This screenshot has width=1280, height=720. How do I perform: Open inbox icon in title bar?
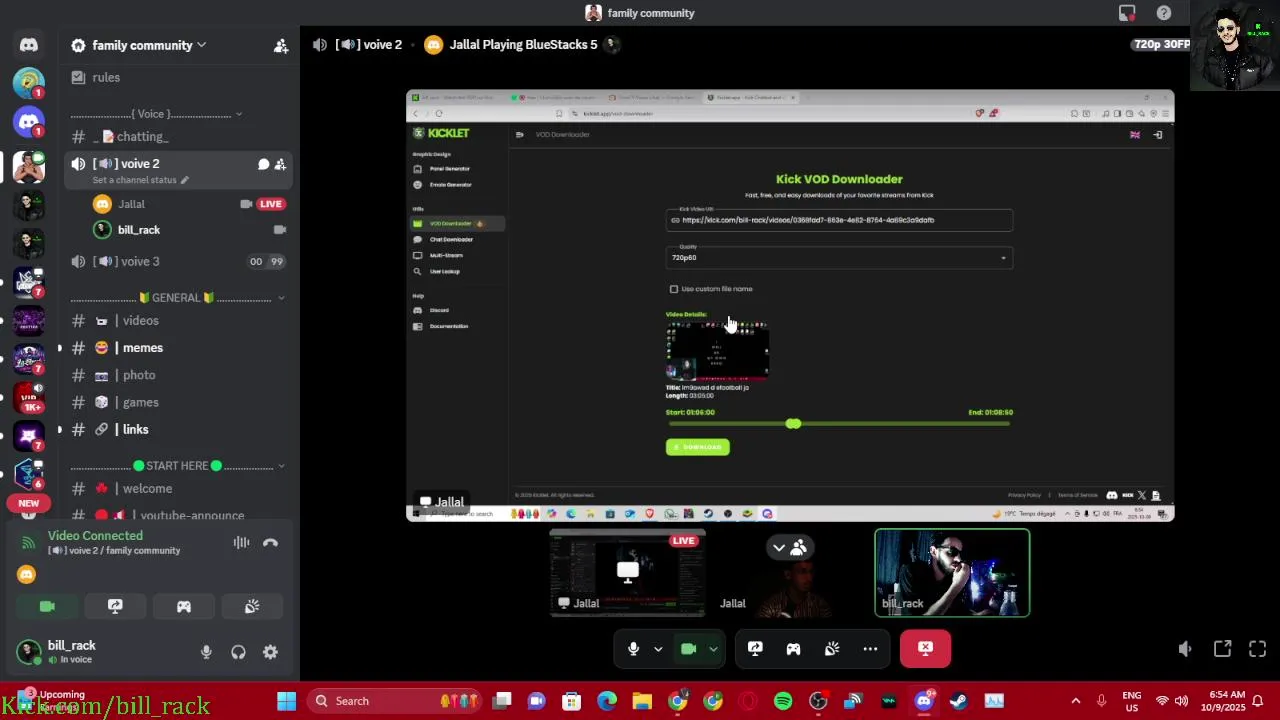tap(1127, 13)
